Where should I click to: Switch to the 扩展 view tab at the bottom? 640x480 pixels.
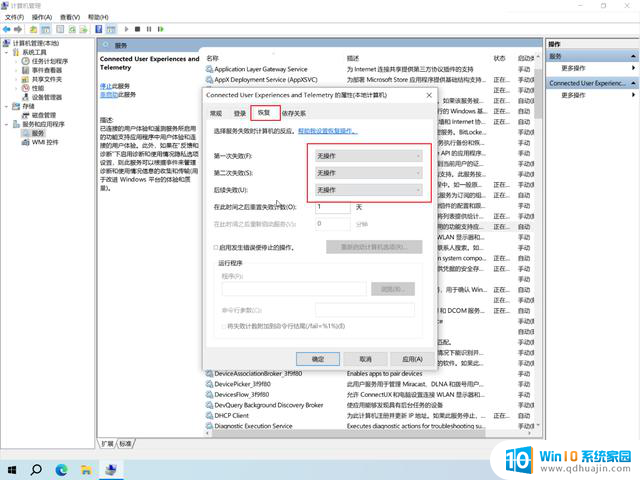(x=108, y=444)
